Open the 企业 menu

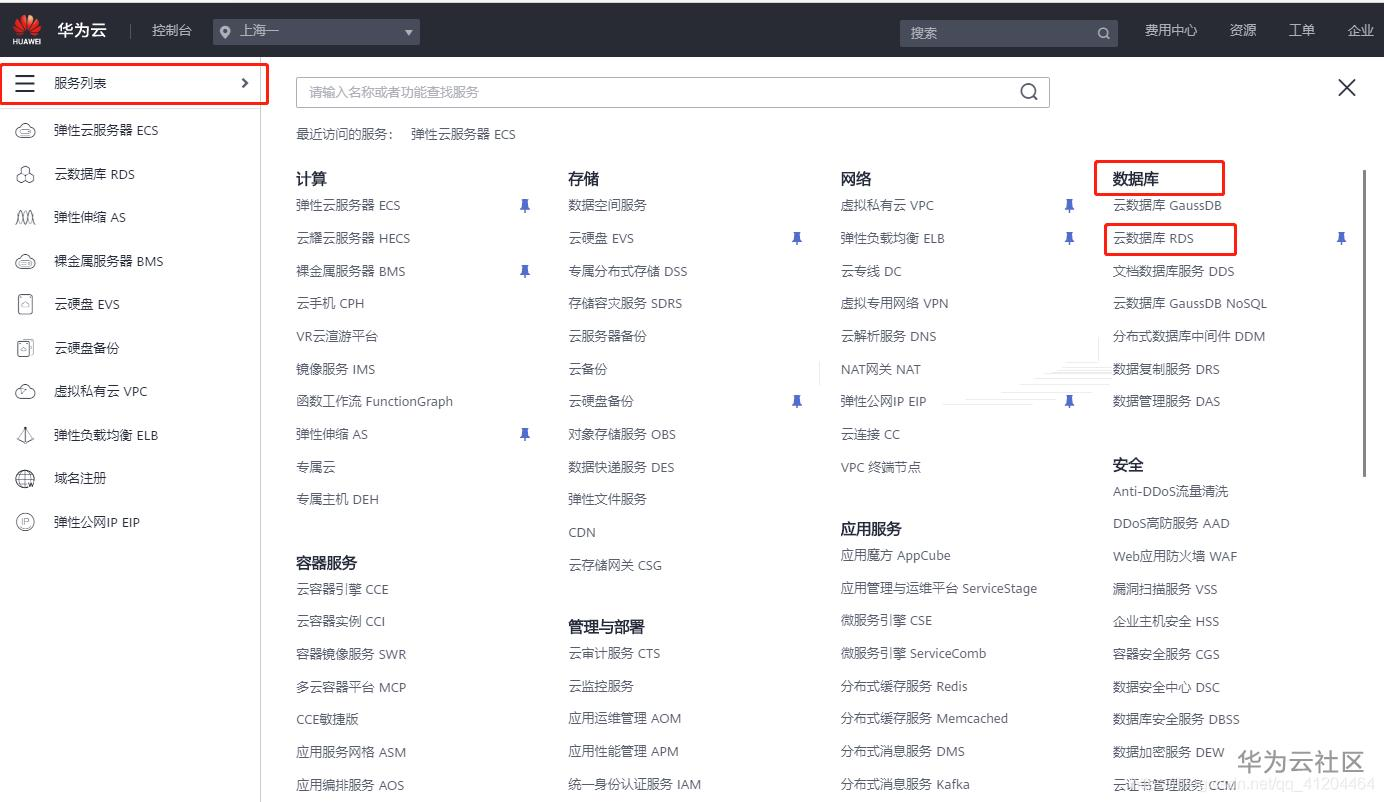[1360, 31]
